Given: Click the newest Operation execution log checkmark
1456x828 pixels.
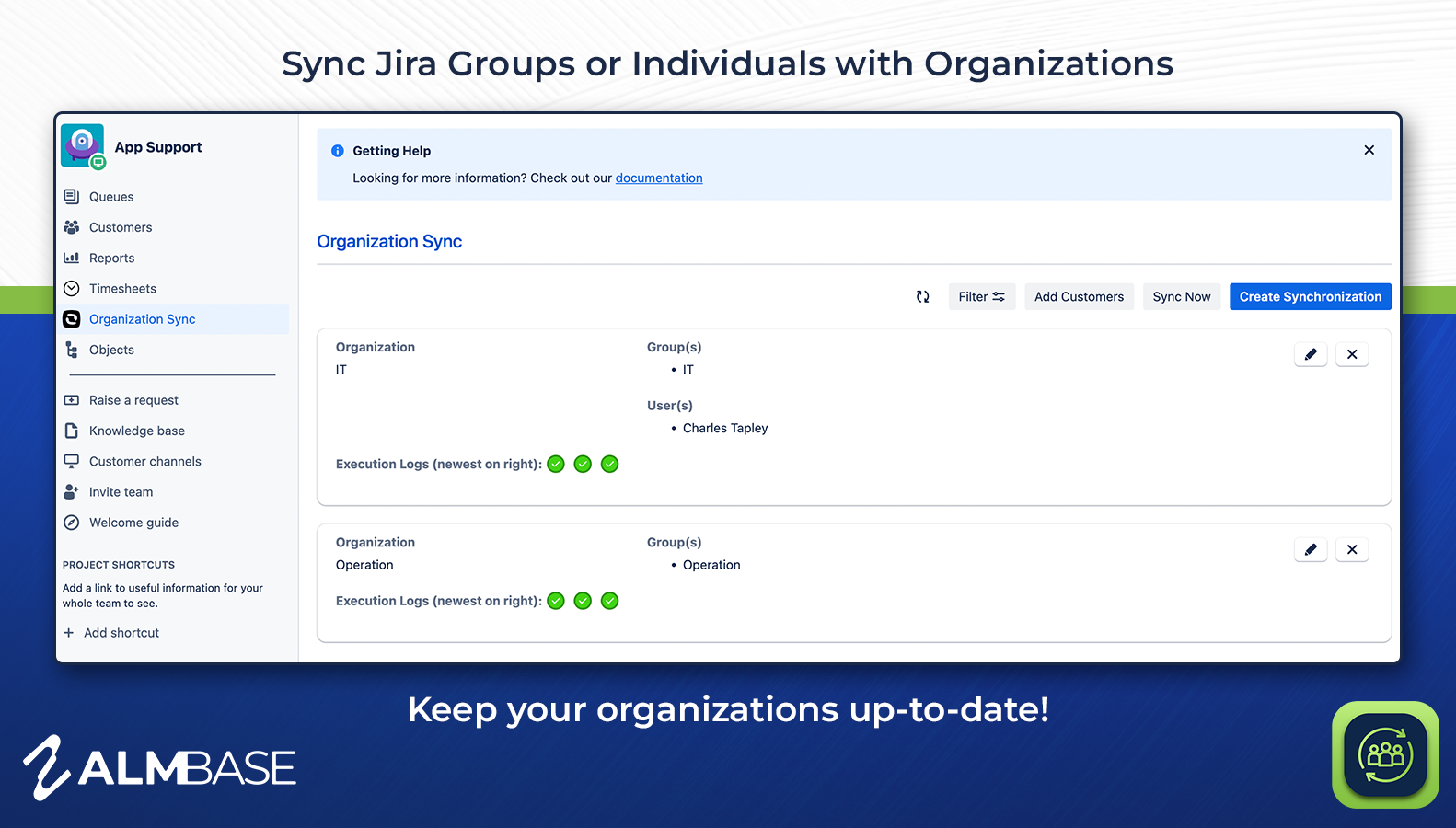Looking at the screenshot, I should tap(609, 601).
